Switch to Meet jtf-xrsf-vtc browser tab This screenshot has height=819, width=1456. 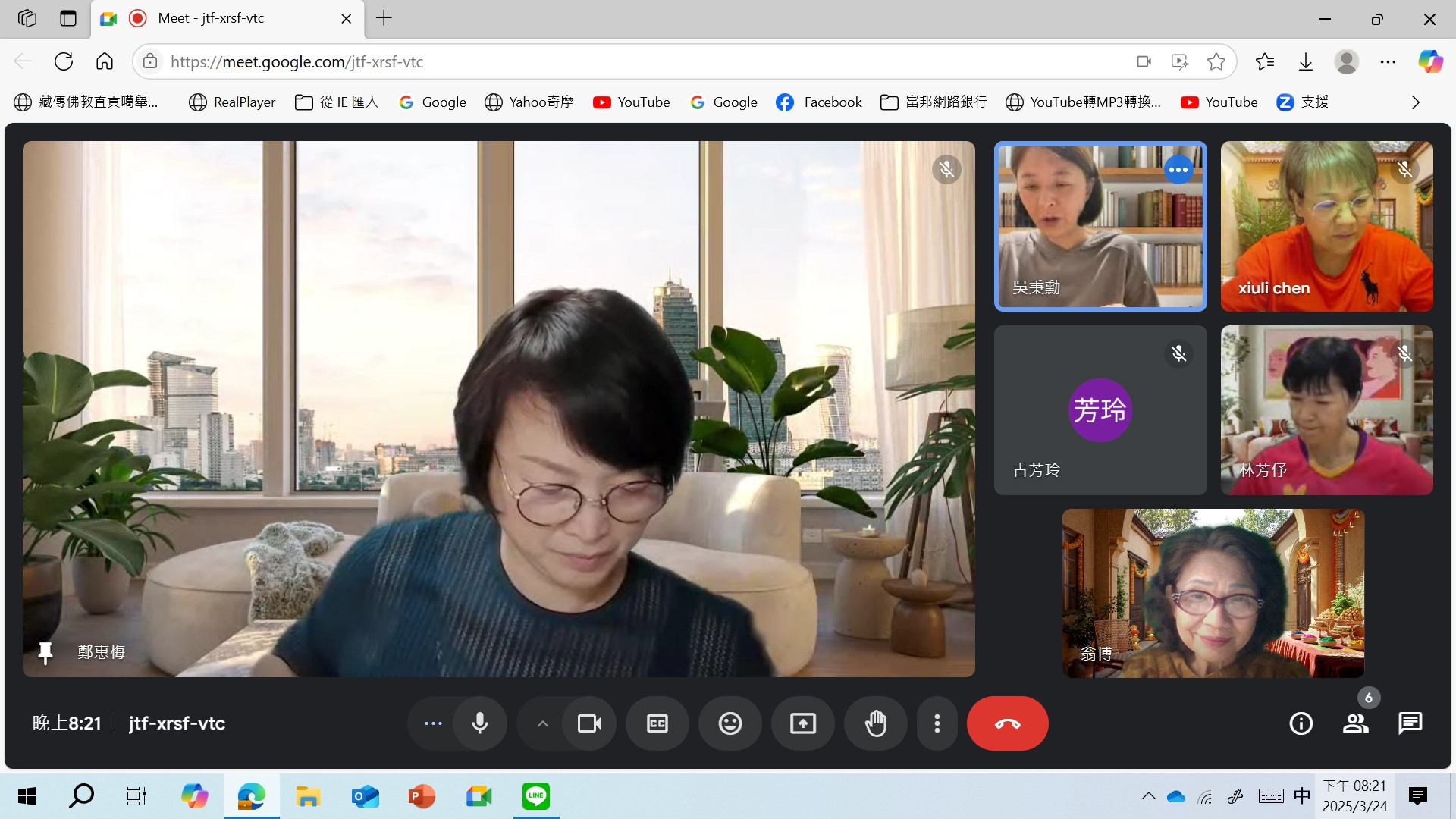(x=211, y=18)
